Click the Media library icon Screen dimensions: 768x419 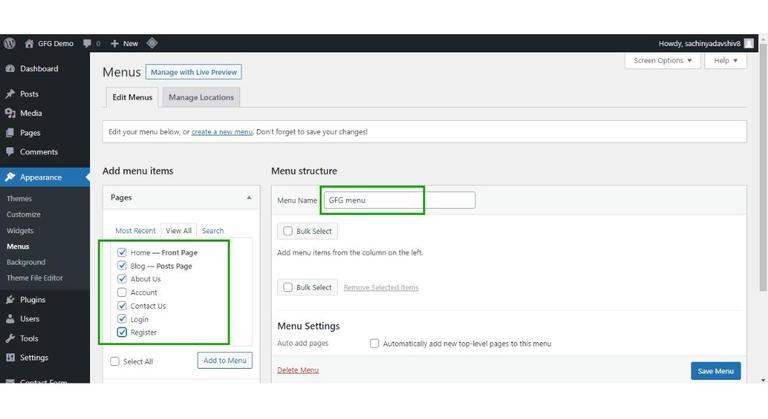pyautogui.click(x=10, y=113)
